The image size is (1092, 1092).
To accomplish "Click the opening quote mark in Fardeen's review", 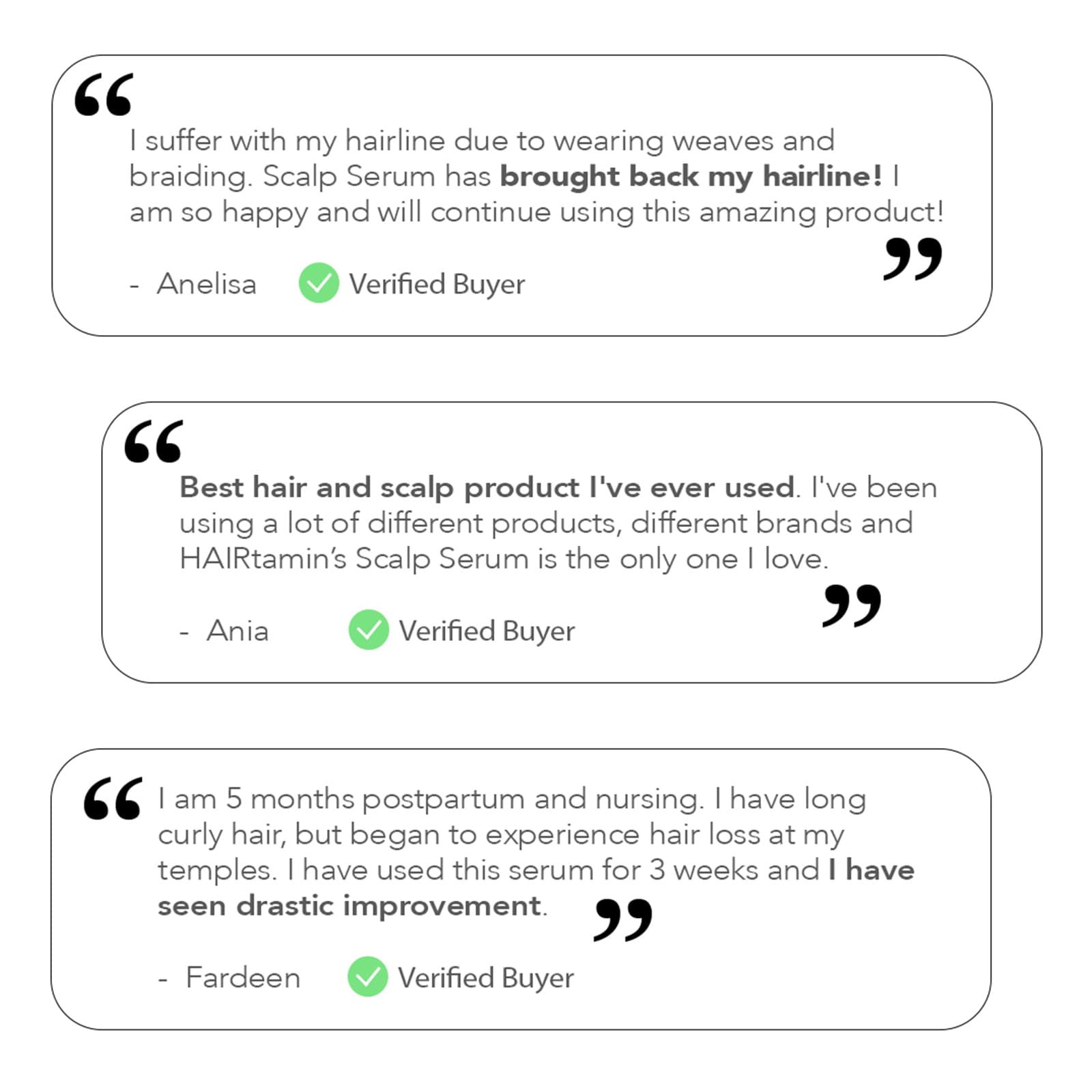I will (x=113, y=798).
